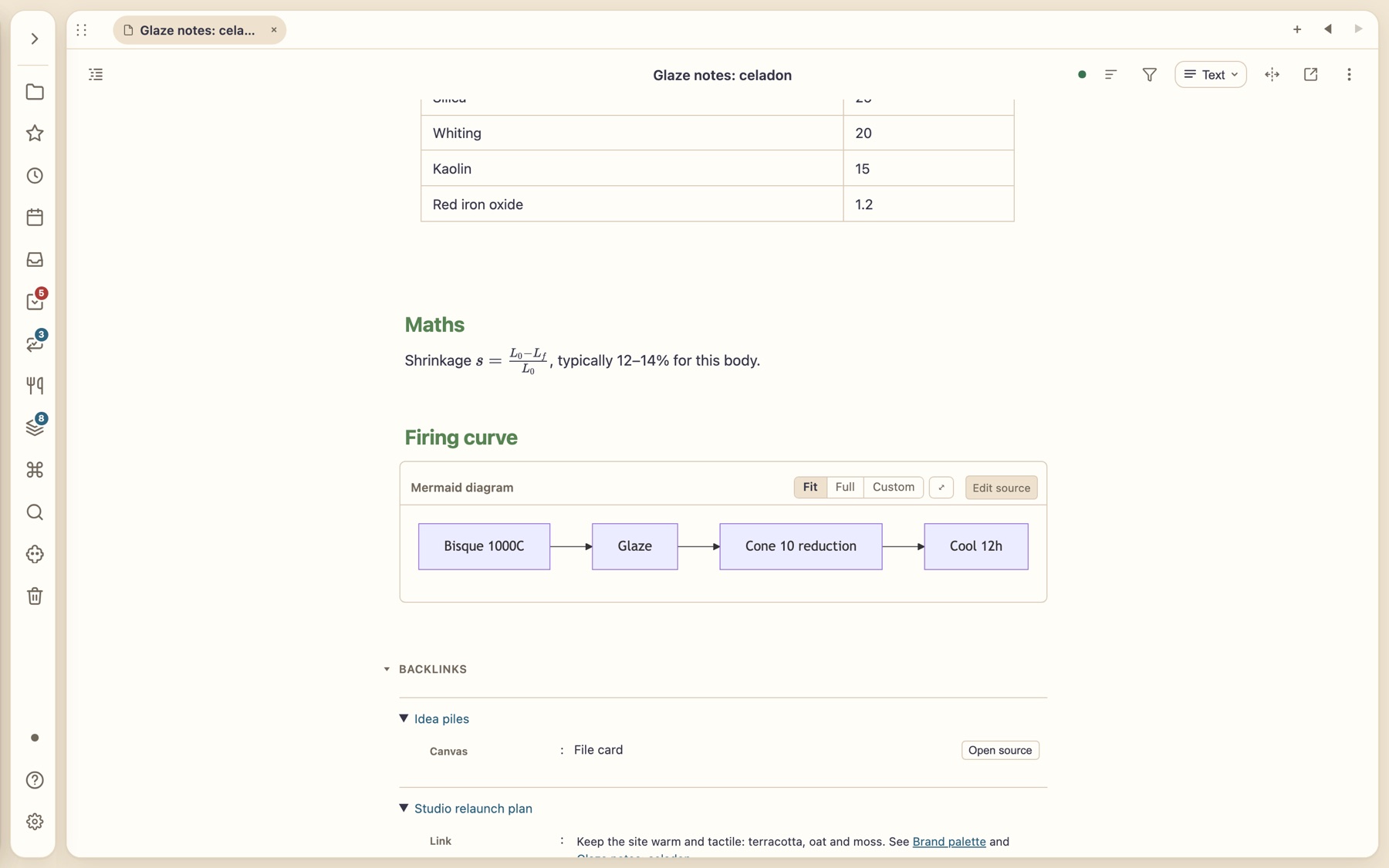The height and width of the screenshot is (868, 1389).
Task: Open the three-dot more options menu
Action: click(x=1349, y=75)
